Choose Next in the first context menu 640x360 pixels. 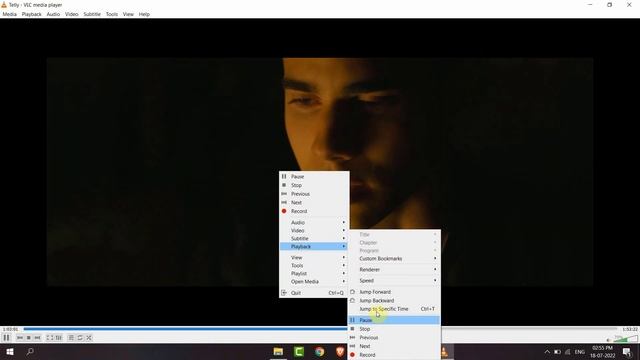pos(314,202)
